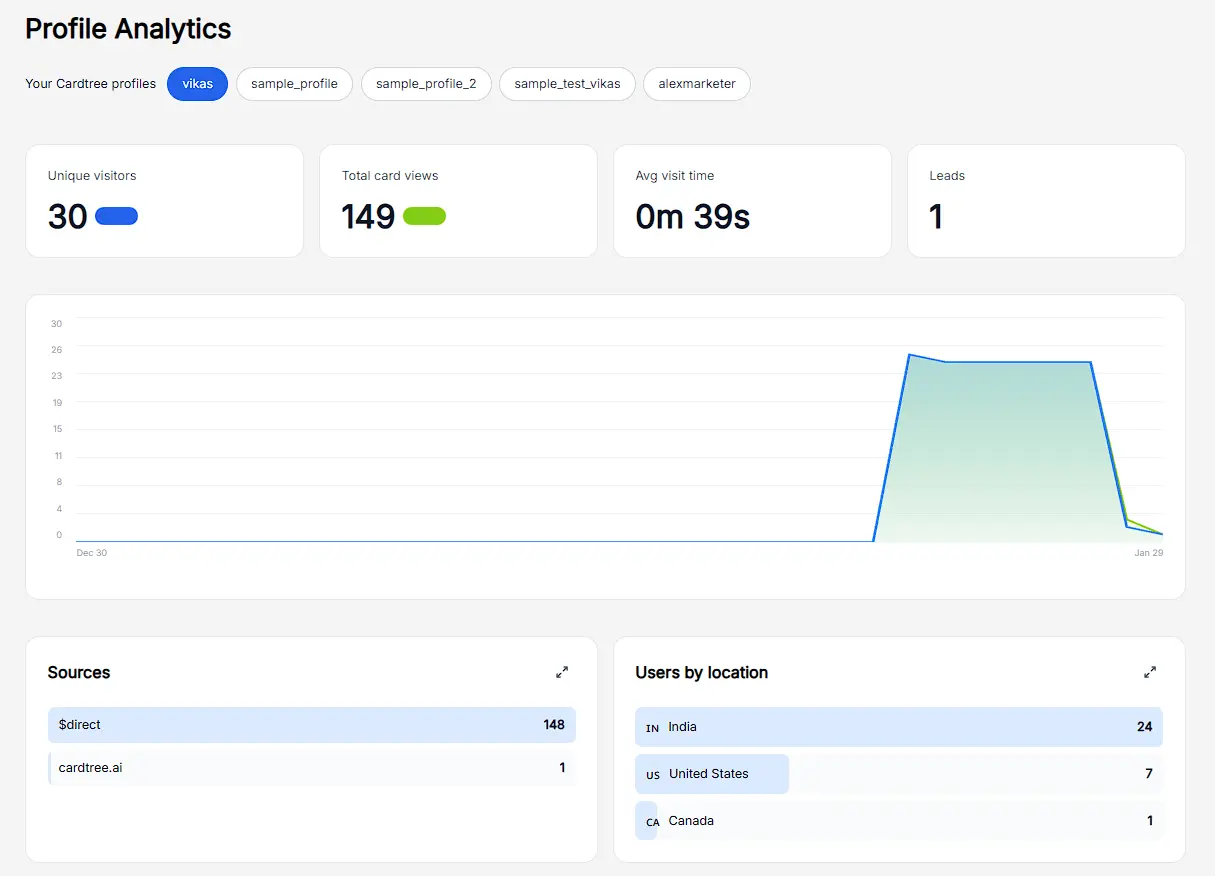Open the sample_profile_2 profile
The width and height of the screenshot is (1215, 876).
pyautogui.click(x=426, y=84)
